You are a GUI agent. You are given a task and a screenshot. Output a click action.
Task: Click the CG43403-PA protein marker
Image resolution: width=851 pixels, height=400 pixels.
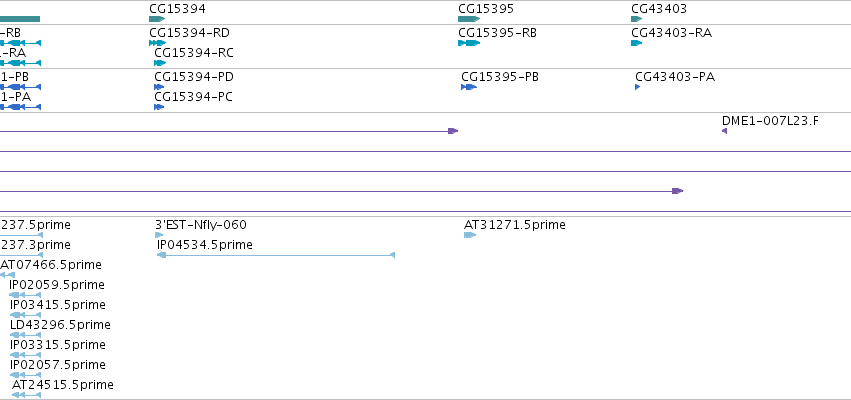click(638, 87)
